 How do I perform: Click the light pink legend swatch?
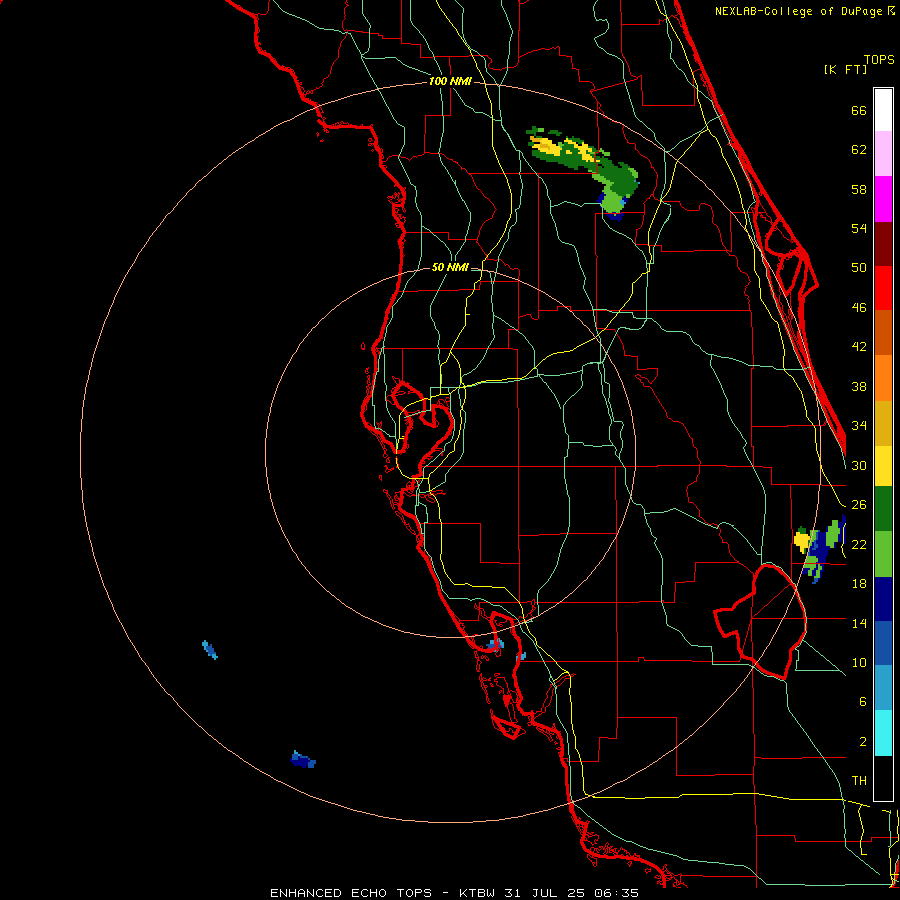(883, 154)
